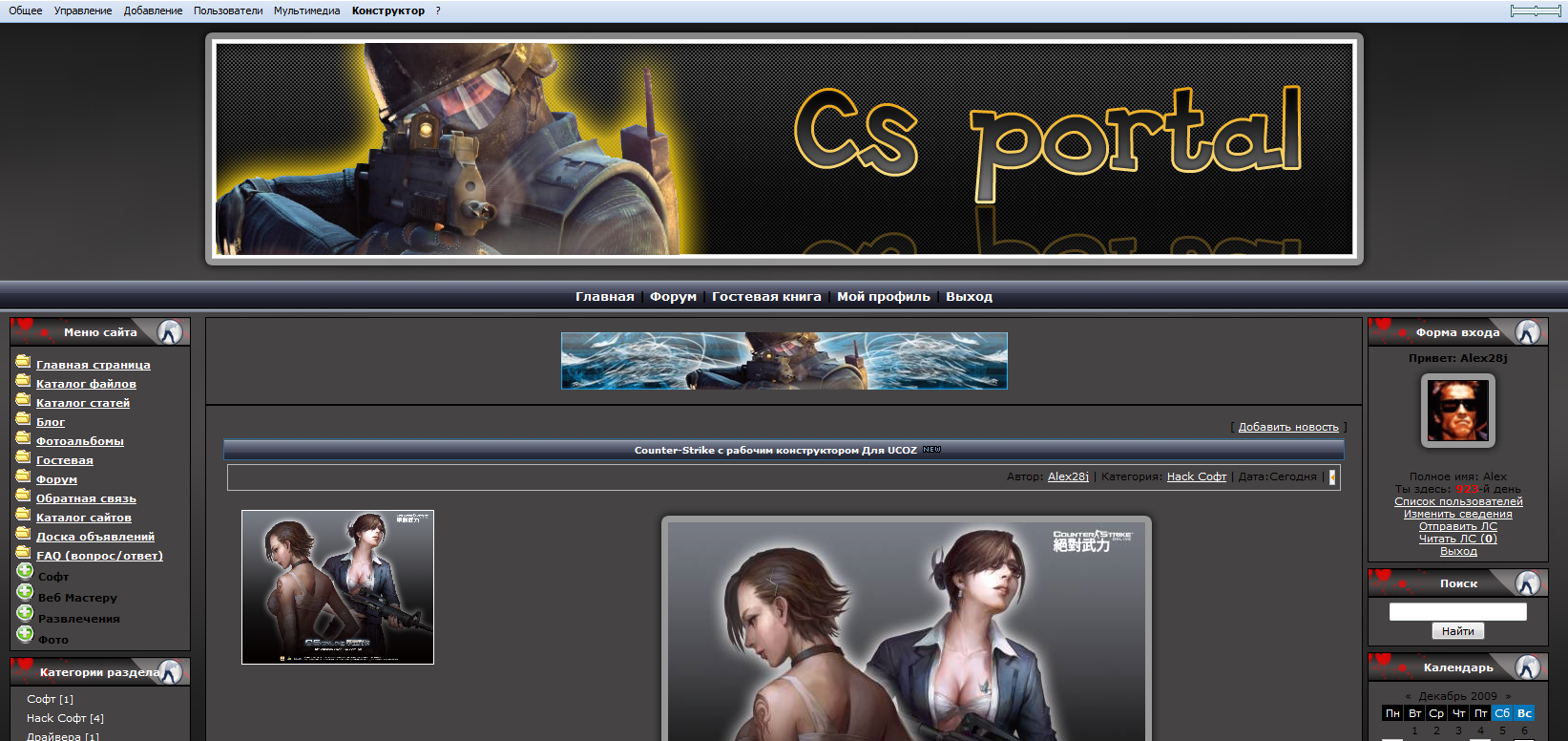This screenshot has height=741, width=1568.
Task: Click folder icon beside Каталог файлов
Action: (23, 381)
